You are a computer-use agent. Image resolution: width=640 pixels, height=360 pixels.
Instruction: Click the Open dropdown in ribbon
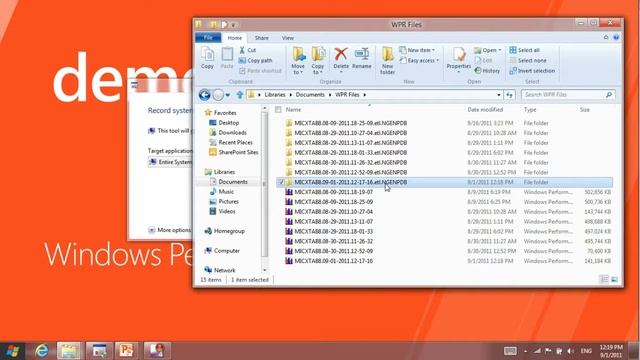(488, 50)
